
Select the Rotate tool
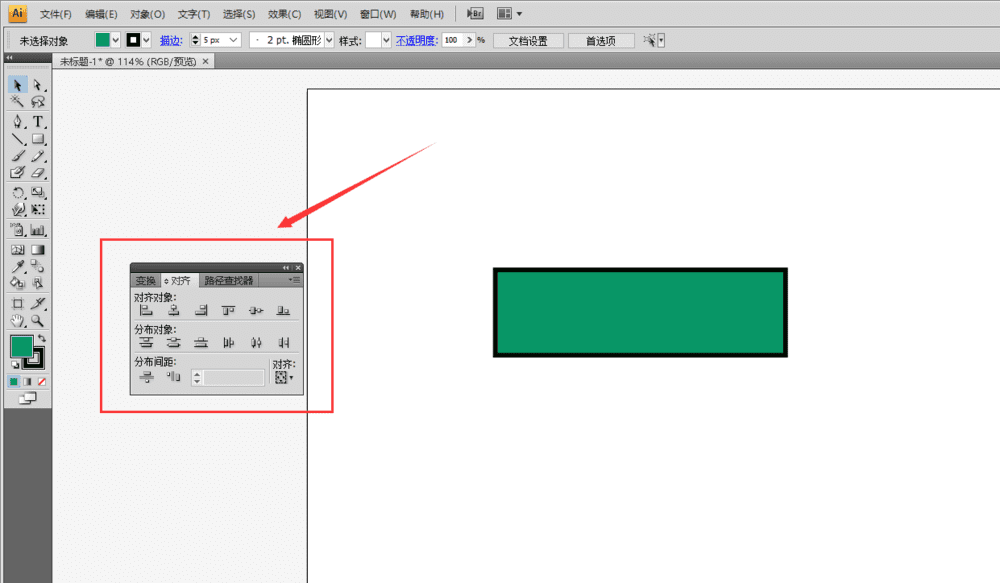tap(18, 193)
